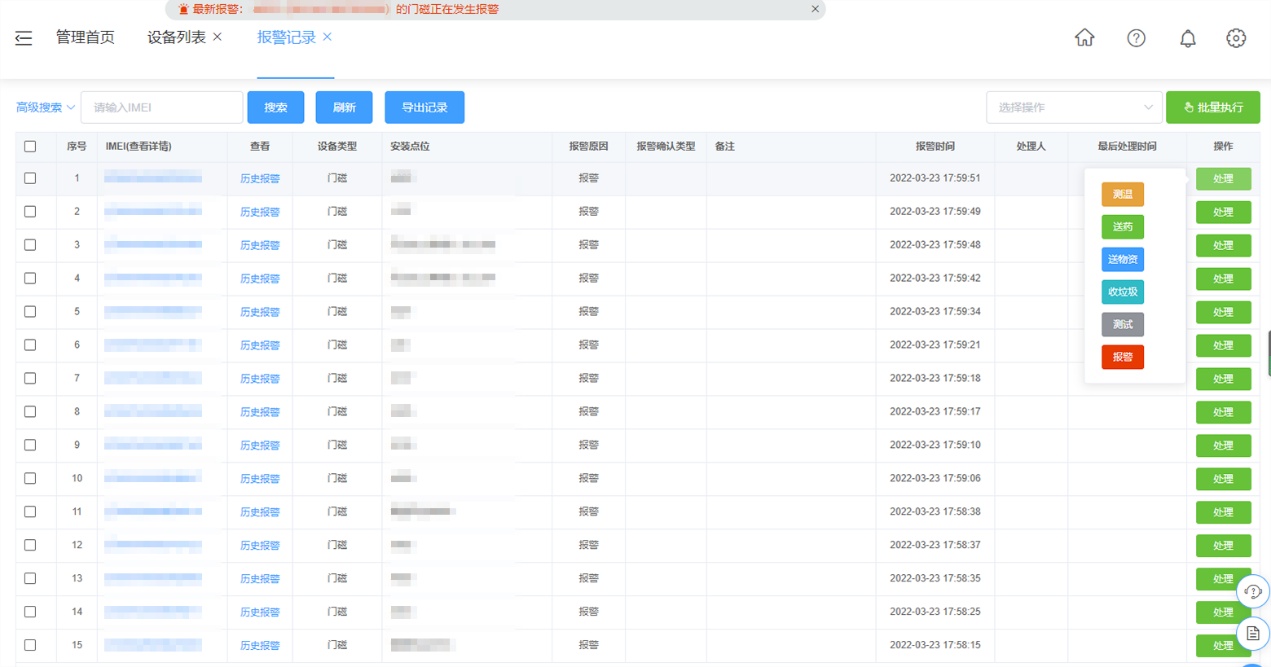Click 历史报警 link in row 5

260,312
